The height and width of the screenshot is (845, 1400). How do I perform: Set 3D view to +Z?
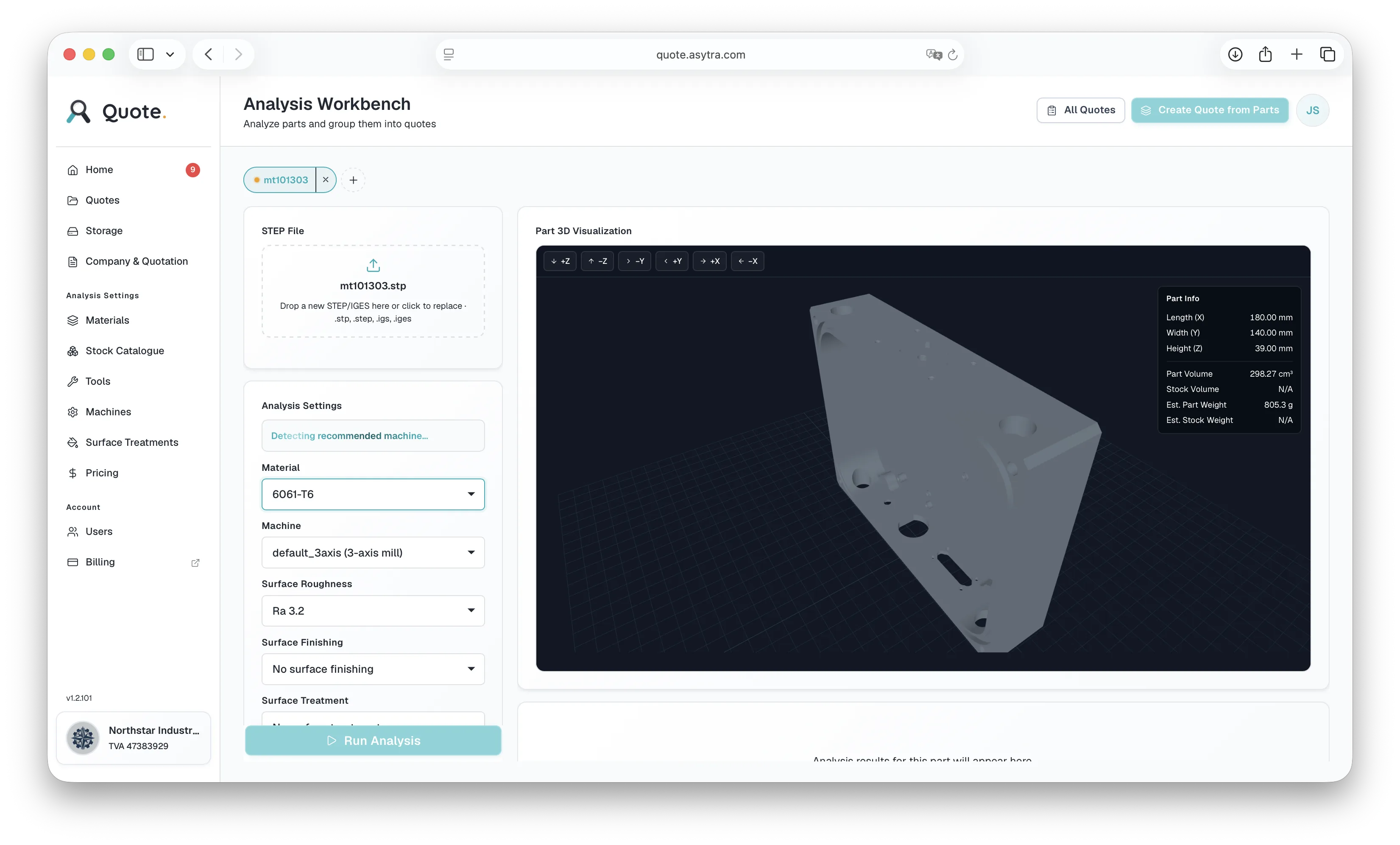click(560, 261)
